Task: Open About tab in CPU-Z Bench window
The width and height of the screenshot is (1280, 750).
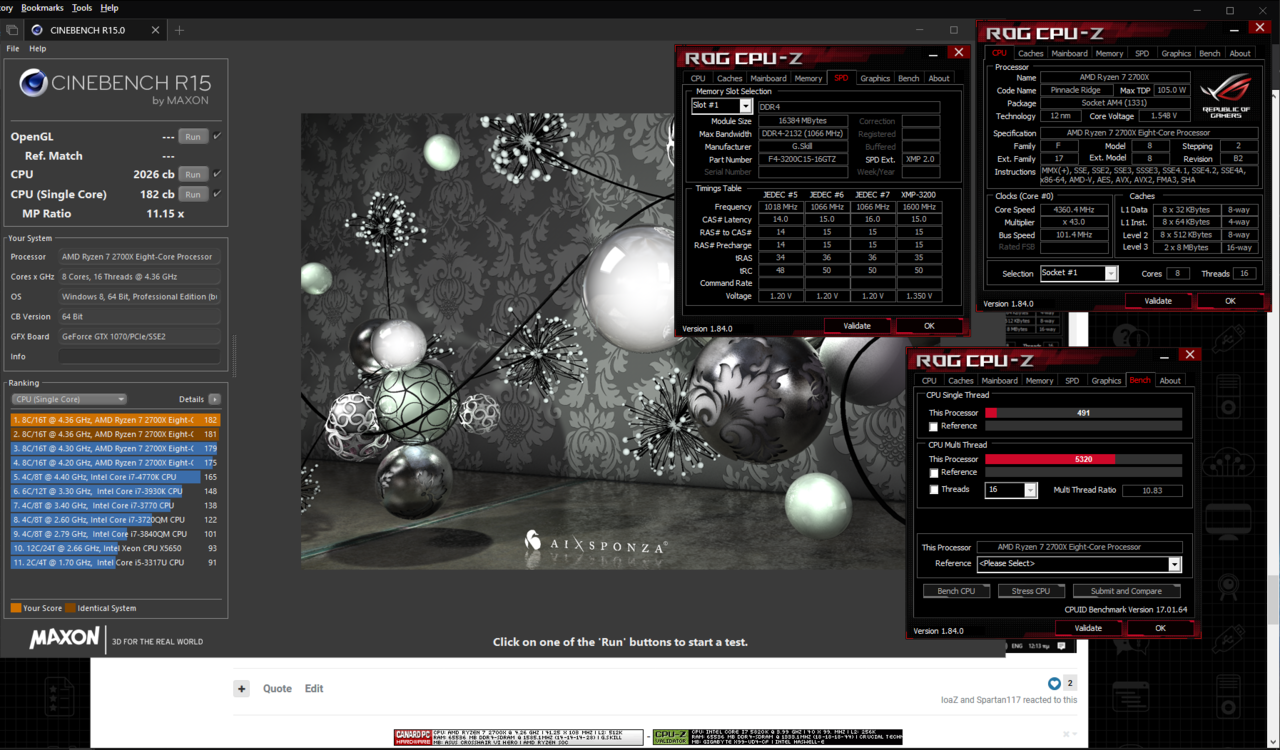Action: coord(1170,380)
